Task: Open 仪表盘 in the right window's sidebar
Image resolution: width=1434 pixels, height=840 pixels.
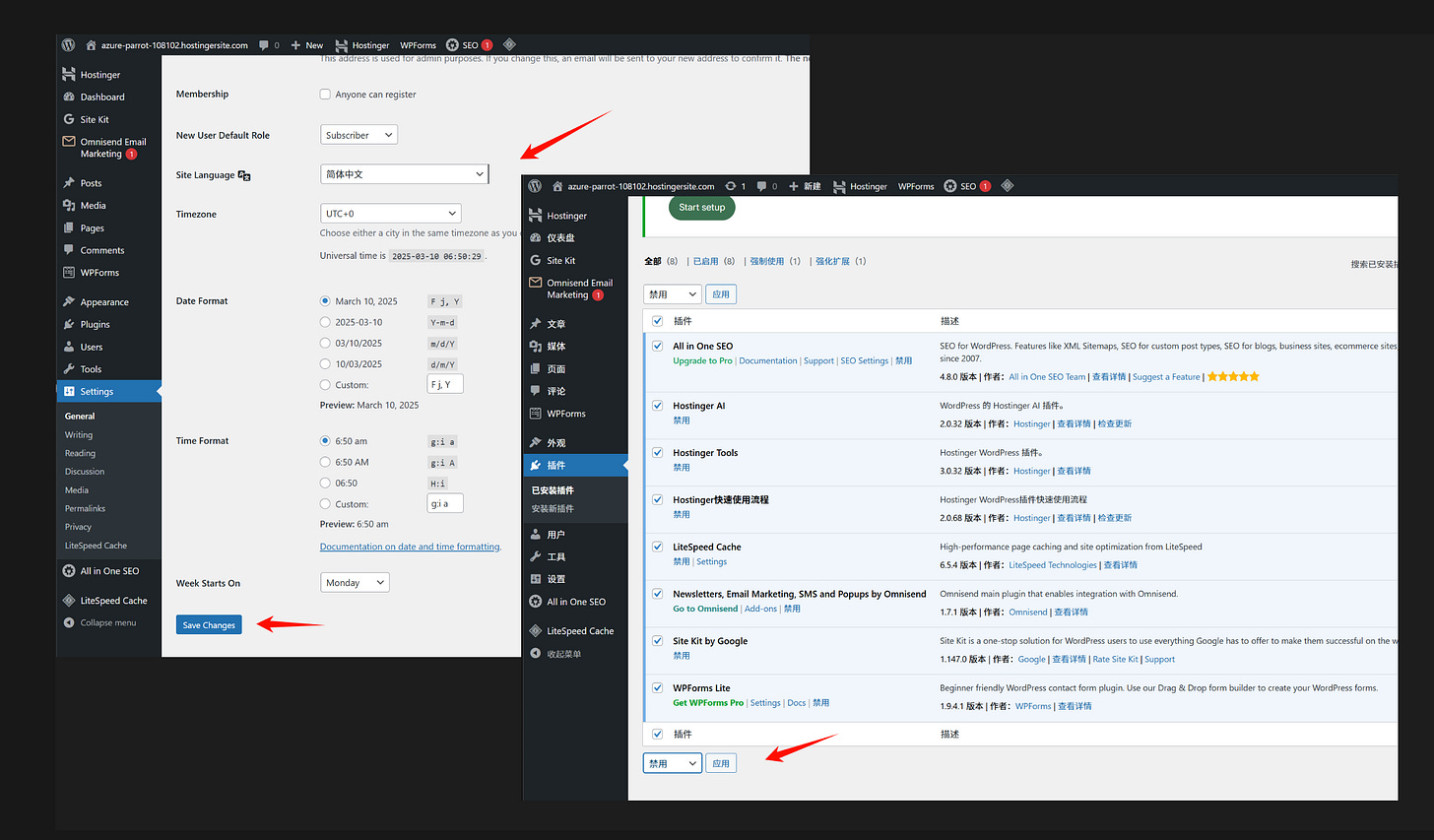Action: 561,238
